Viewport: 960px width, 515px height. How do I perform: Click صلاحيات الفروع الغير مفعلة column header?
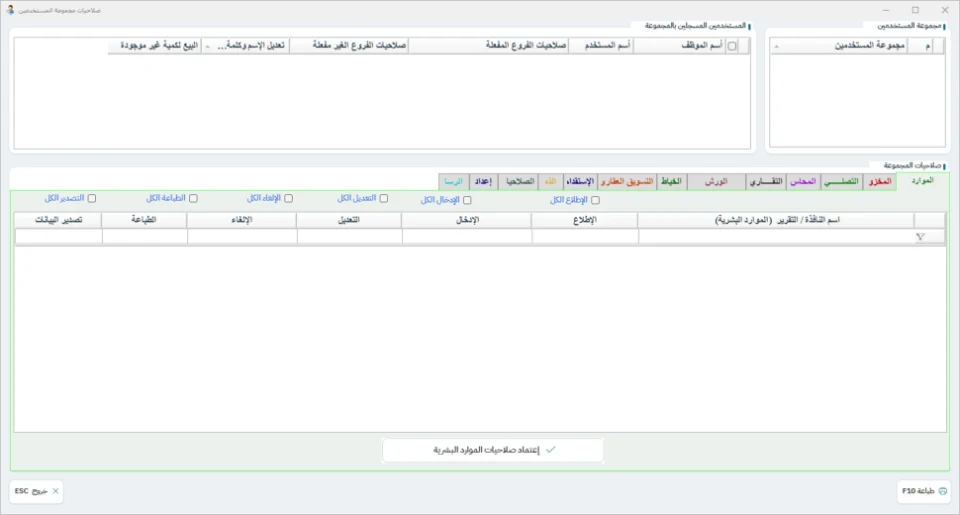coord(349,46)
